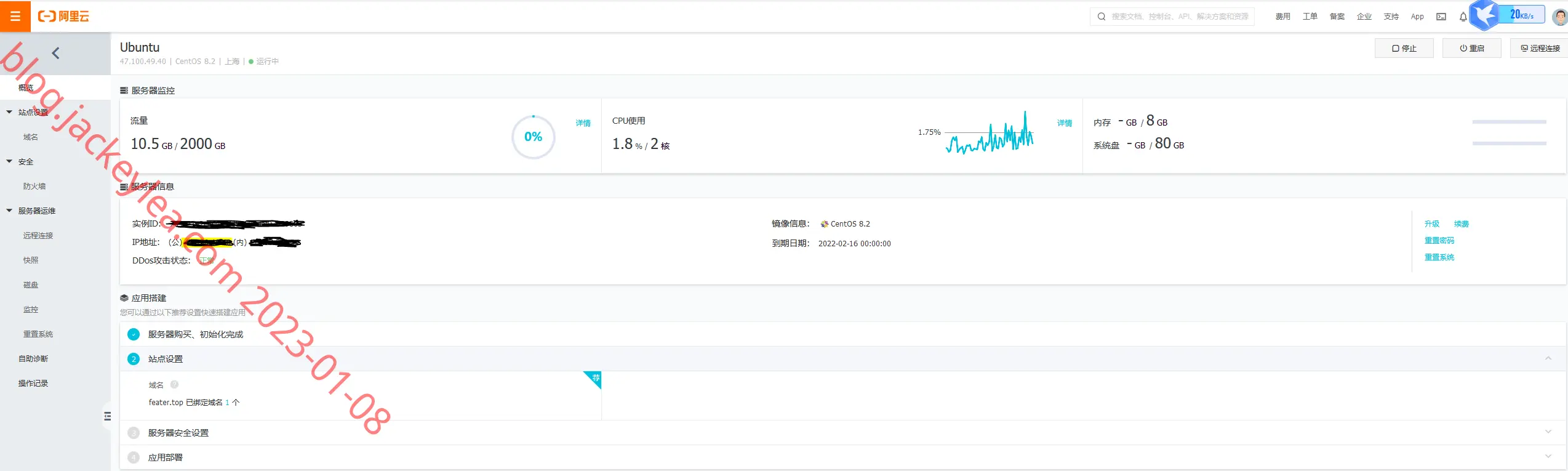The image size is (1568, 471).
Task: Click the DDoS status value 正常
Action: tap(206, 261)
